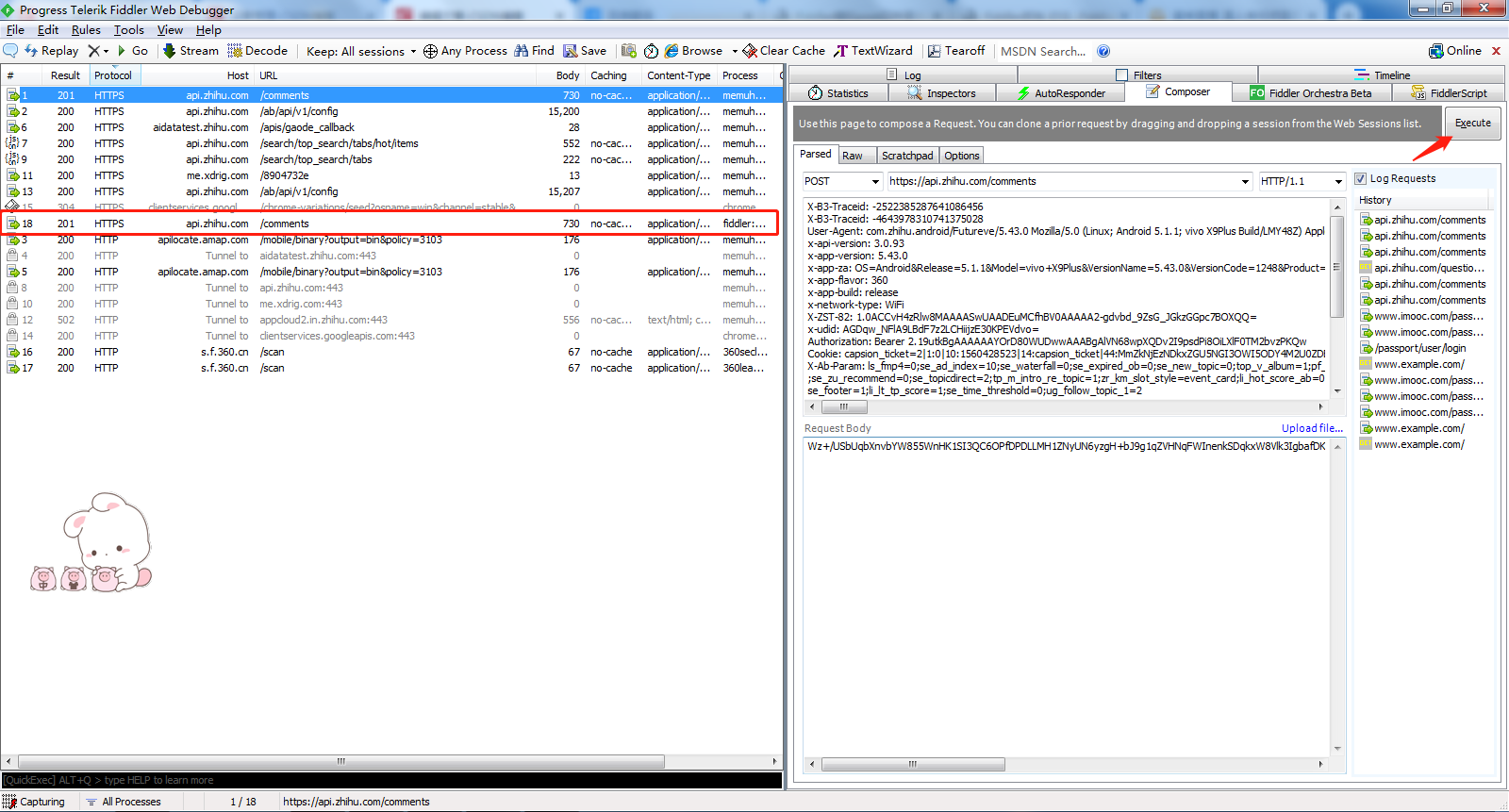Open the Log tab
The image size is (1509, 812).
point(904,75)
